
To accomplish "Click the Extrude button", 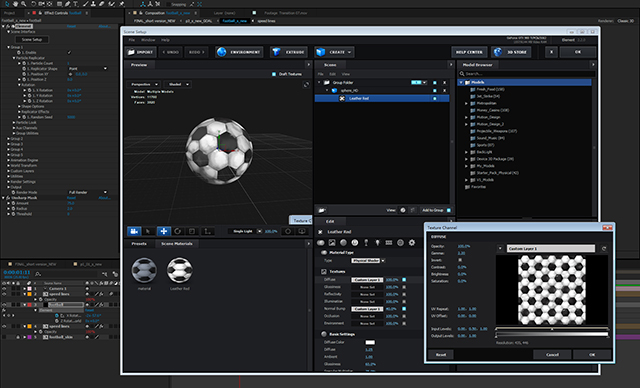I will coord(289,52).
